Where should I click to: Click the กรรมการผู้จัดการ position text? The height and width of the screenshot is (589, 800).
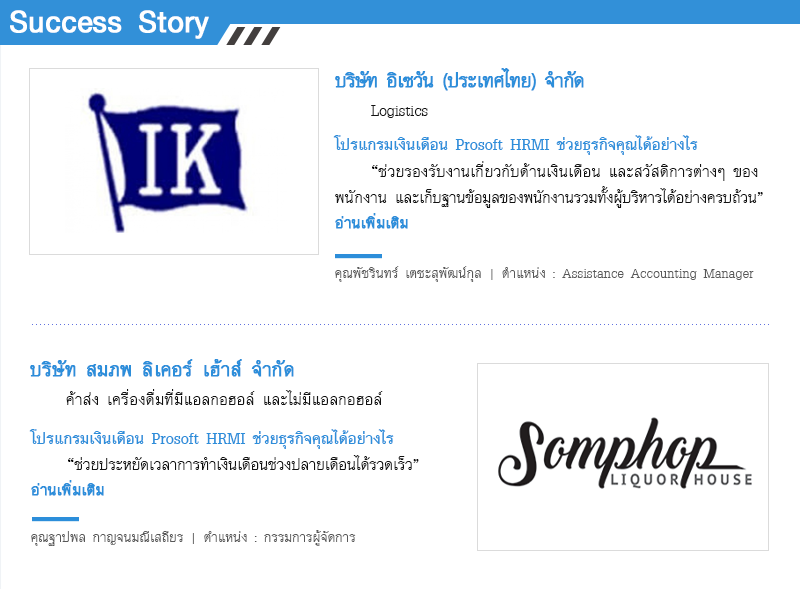(x=310, y=537)
